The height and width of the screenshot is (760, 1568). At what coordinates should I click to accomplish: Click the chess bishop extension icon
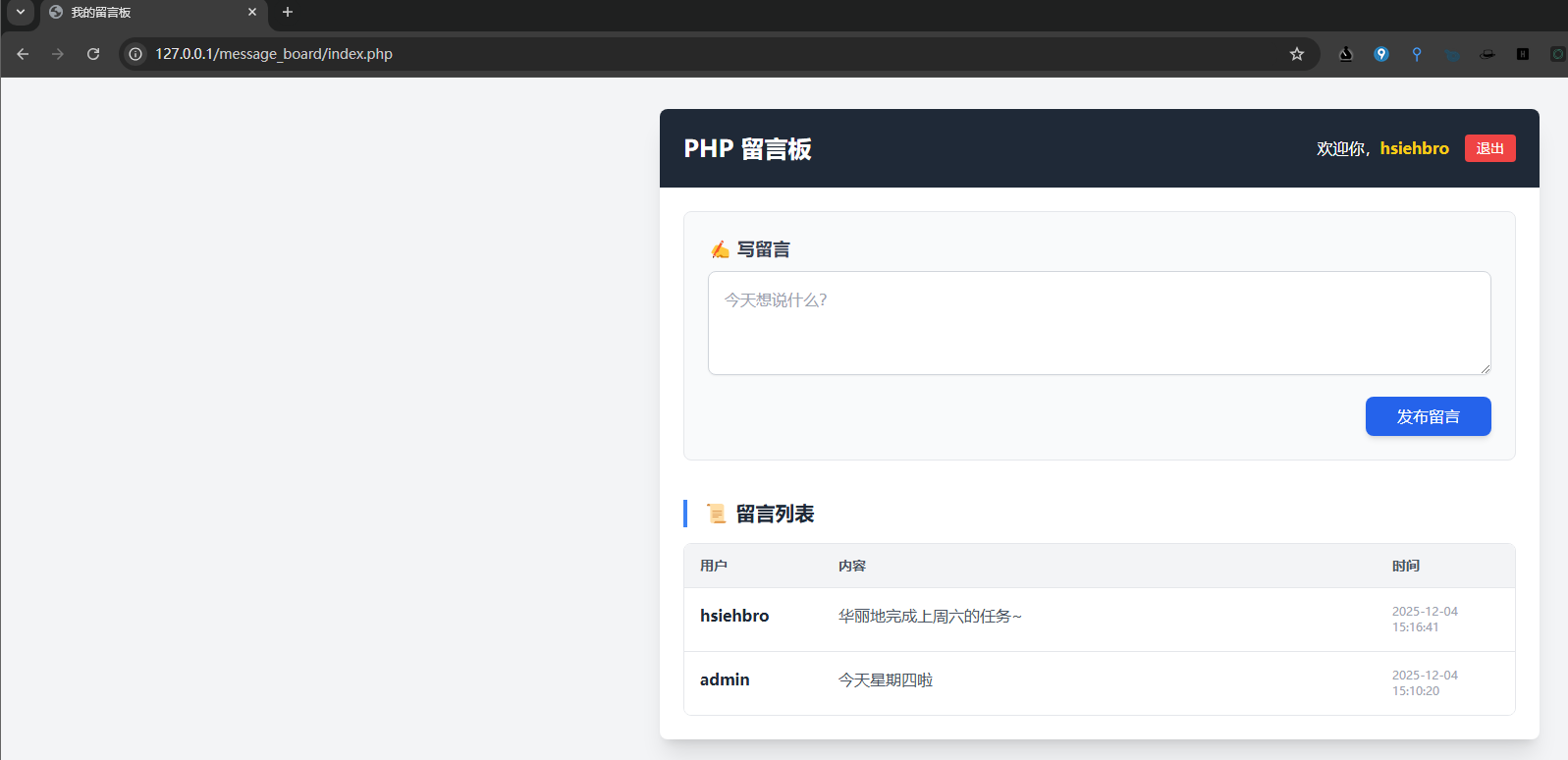point(1346,54)
